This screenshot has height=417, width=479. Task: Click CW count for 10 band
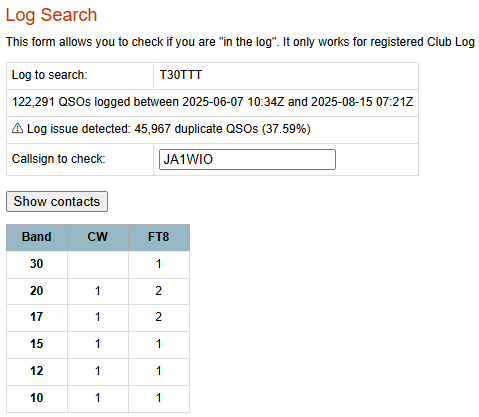coord(98,398)
